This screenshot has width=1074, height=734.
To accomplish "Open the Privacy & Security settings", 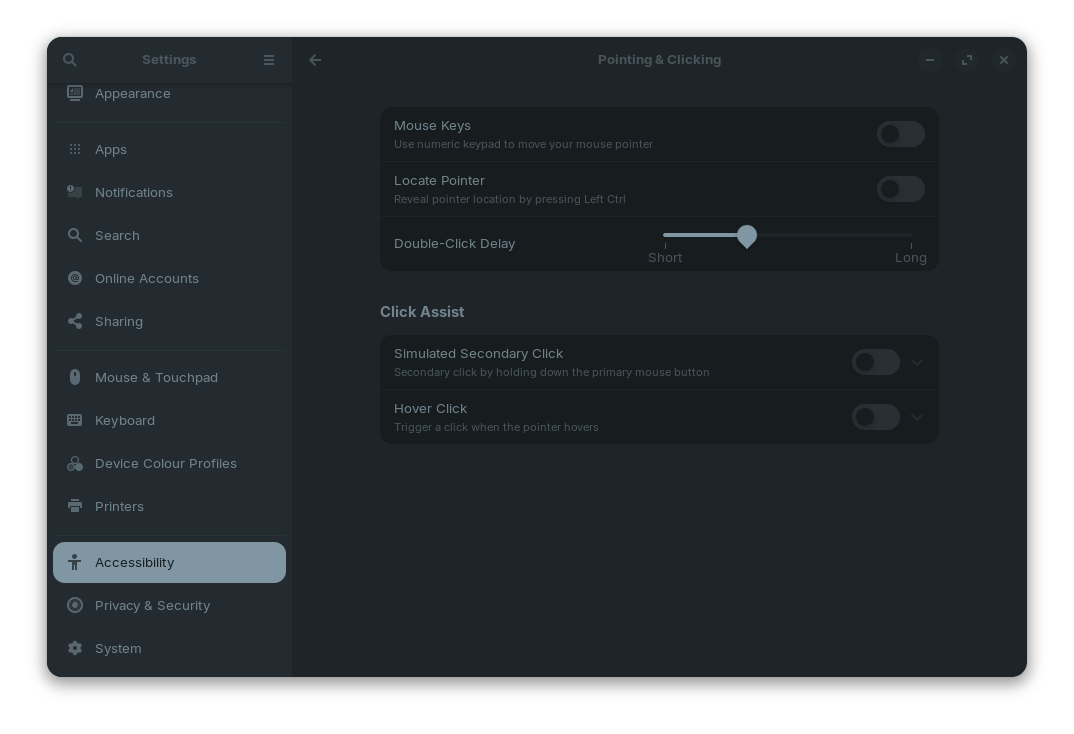I will pyautogui.click(x=152, y=605).
